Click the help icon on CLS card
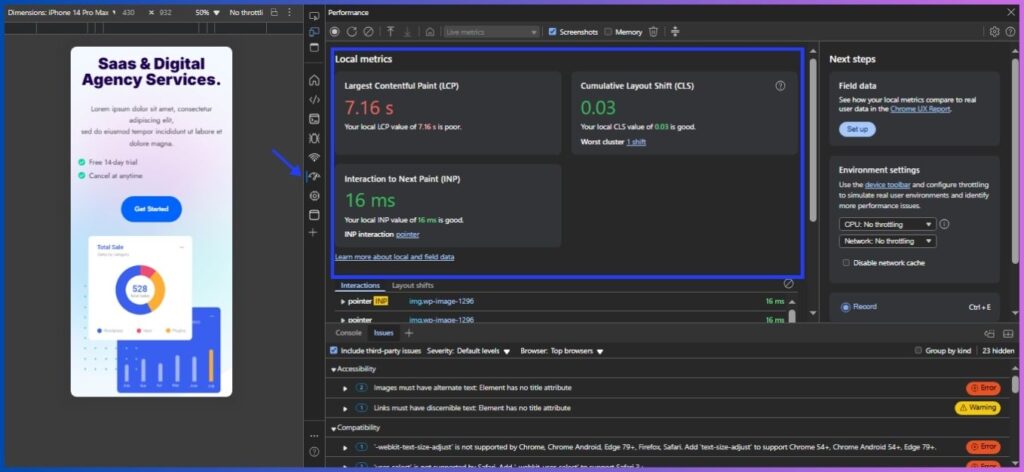 pos(780,86)
